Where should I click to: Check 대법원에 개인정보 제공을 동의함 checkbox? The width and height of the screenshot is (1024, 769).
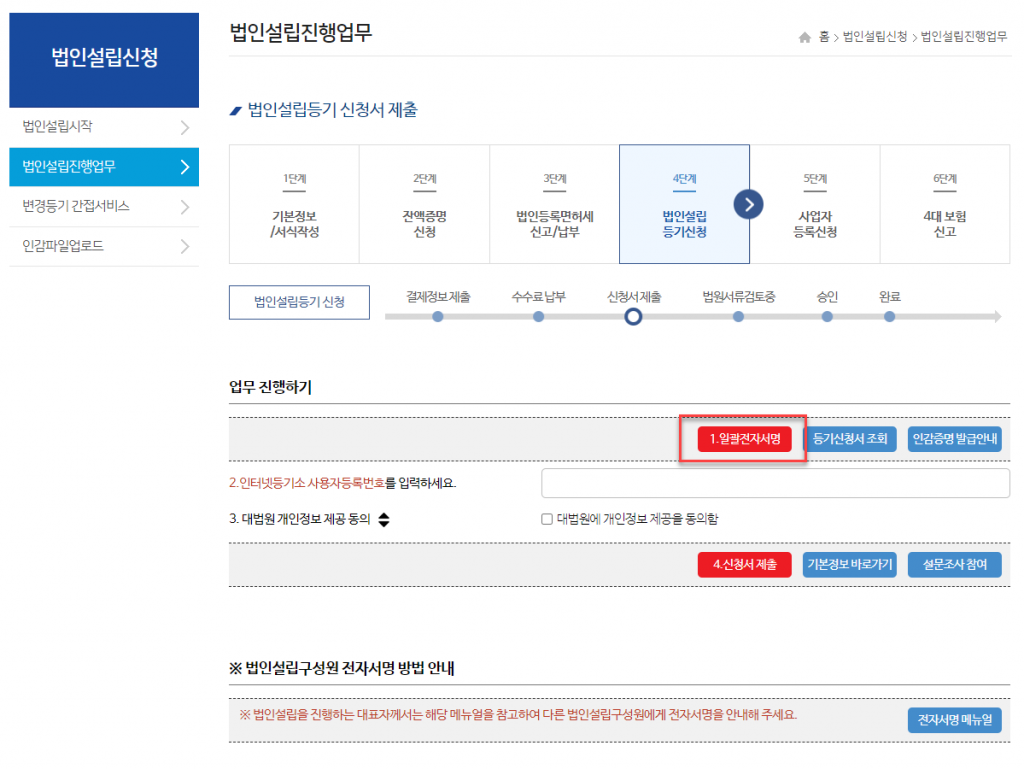tap(547, 519)
